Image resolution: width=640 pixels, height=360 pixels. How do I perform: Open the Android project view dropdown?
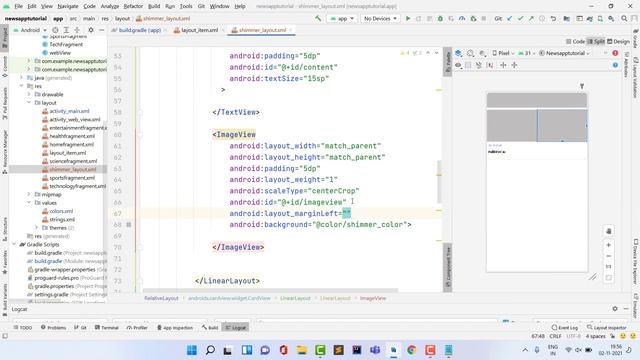pyautogui.click(x=30, y=30)
